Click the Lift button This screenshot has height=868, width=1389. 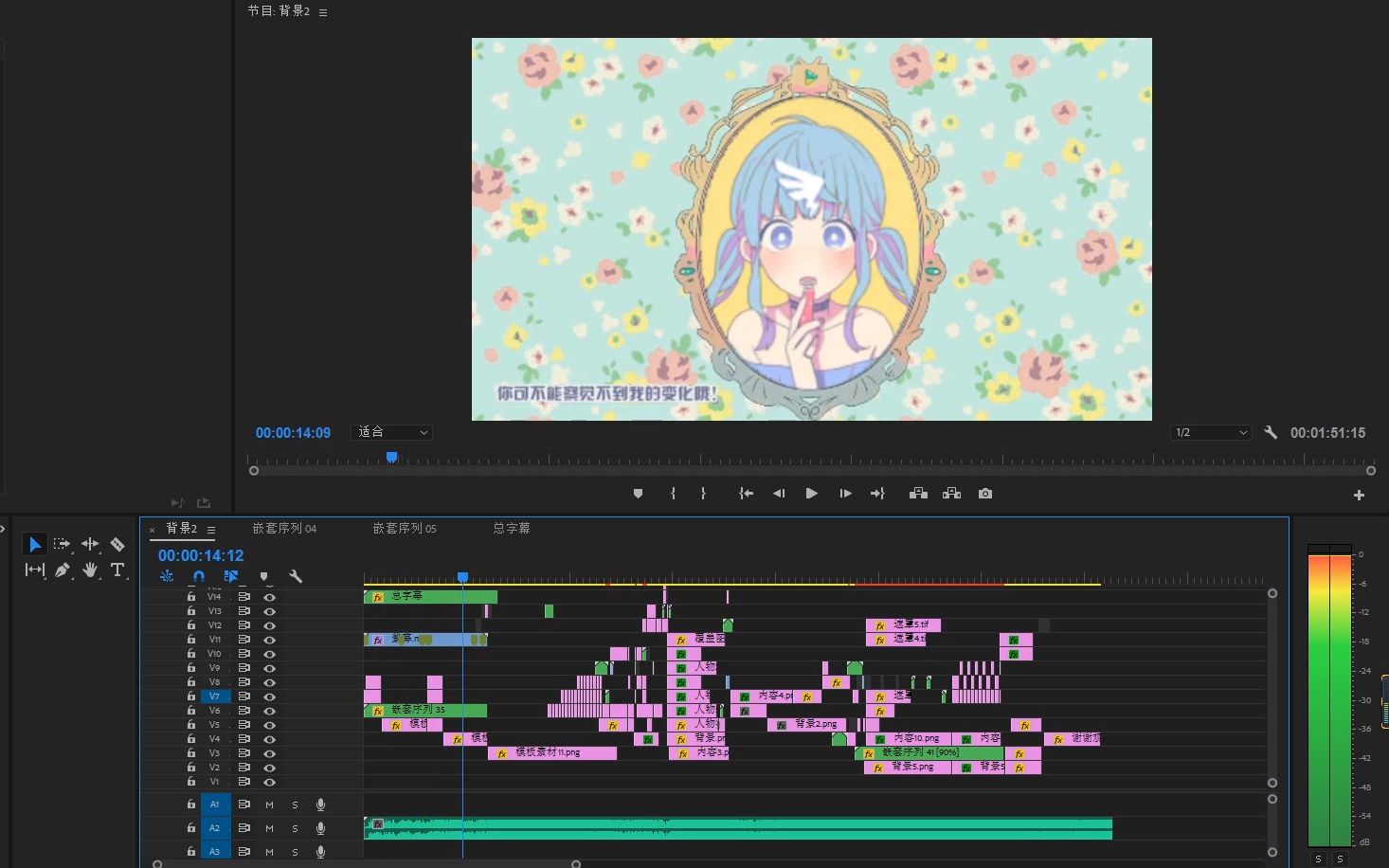918,494
